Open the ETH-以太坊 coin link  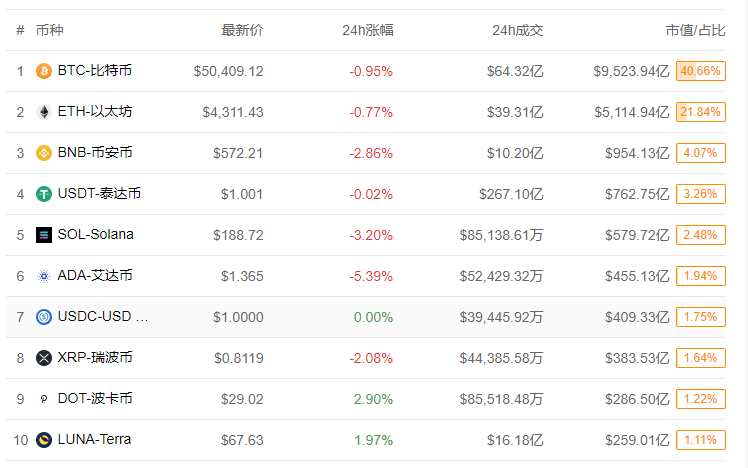click(94, 112)
